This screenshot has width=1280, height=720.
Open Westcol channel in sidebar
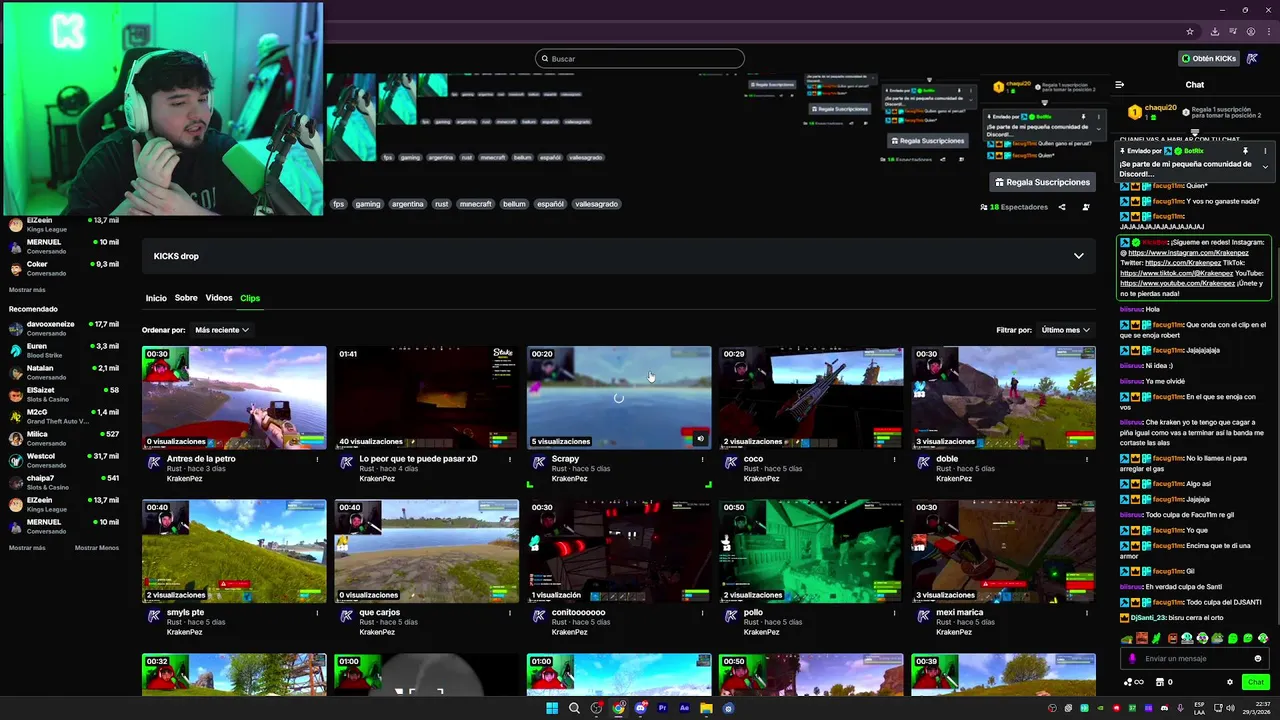click(62, 460)
